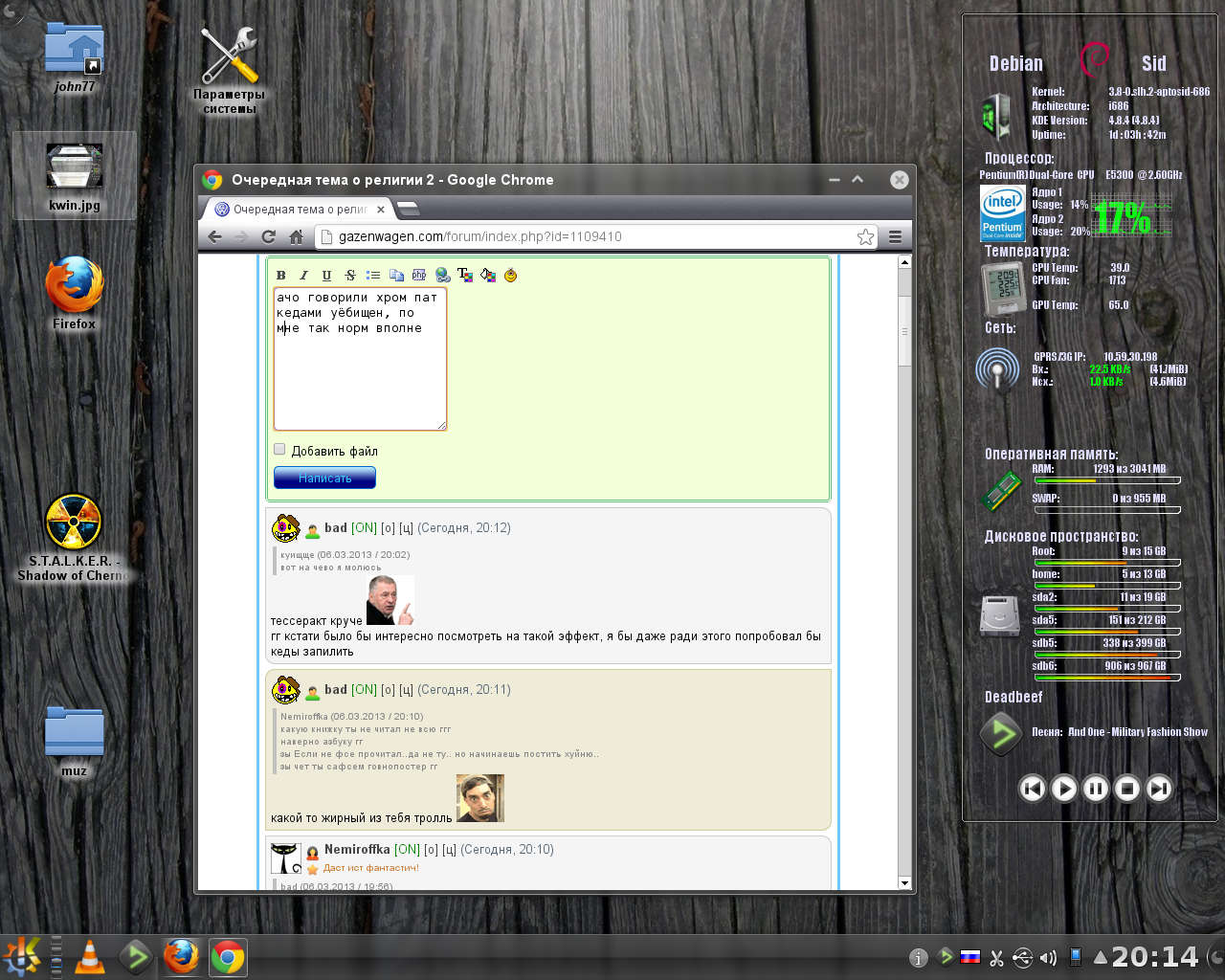Viewport: 1225px width, 980px height.
Task: Open KDE application launcher menu
Action: [x=22, y=956]
